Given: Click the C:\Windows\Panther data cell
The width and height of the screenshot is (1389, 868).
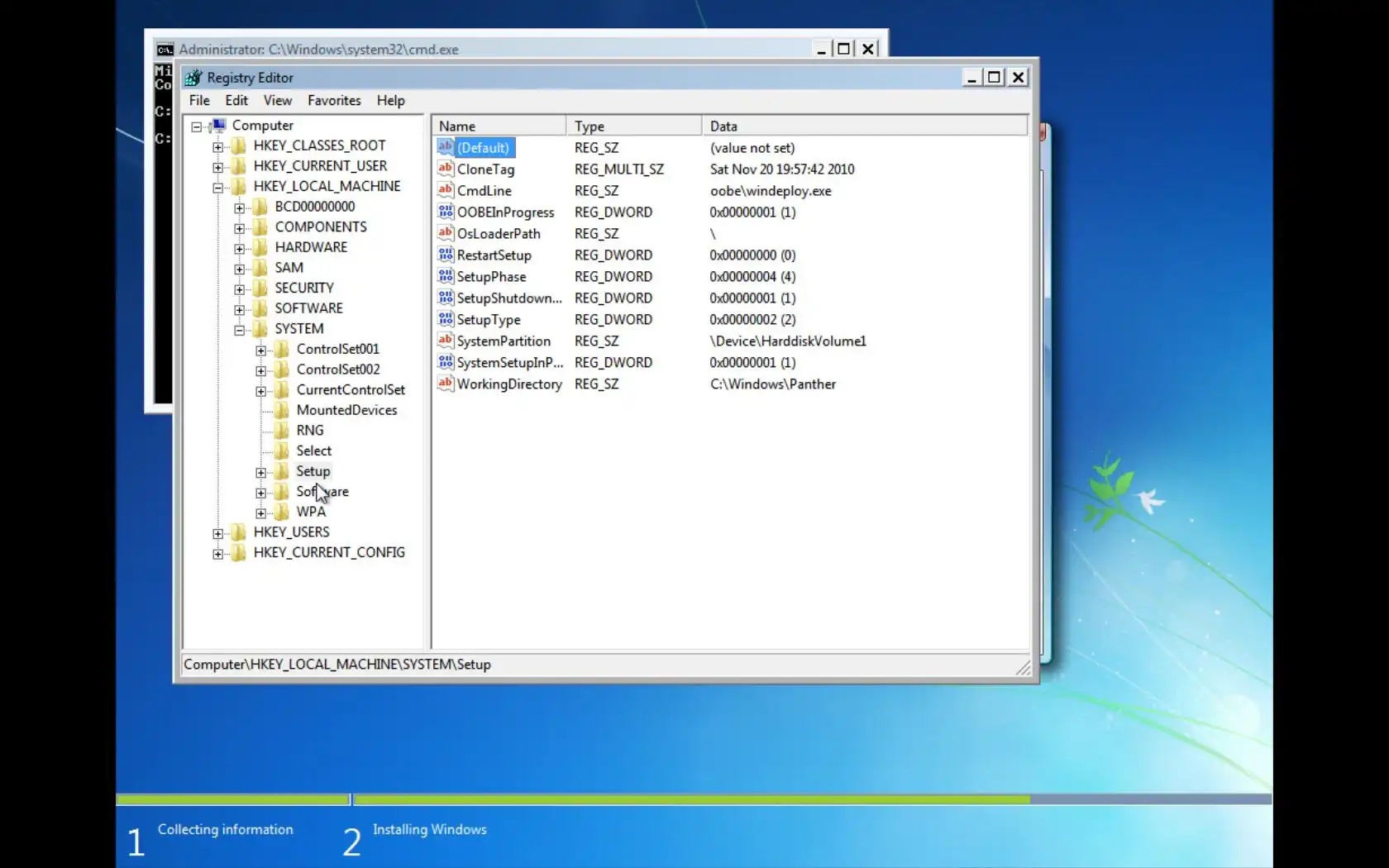Looking at the screenshot, I should click(773, 384).
